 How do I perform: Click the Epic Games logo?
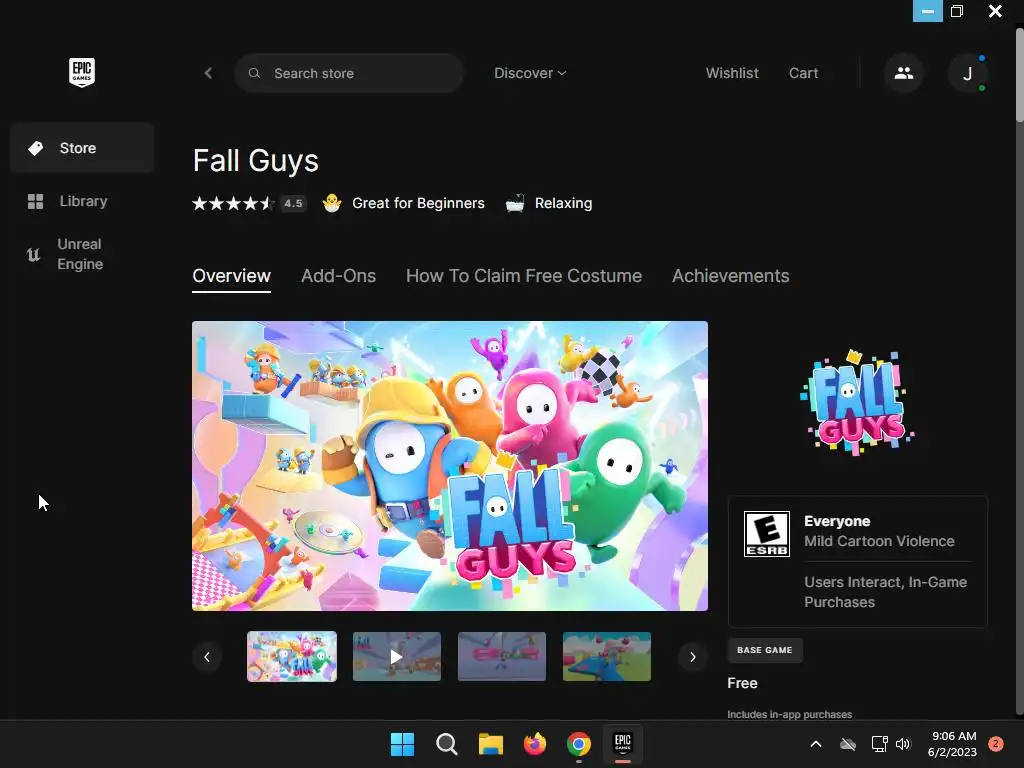point(82,72)
